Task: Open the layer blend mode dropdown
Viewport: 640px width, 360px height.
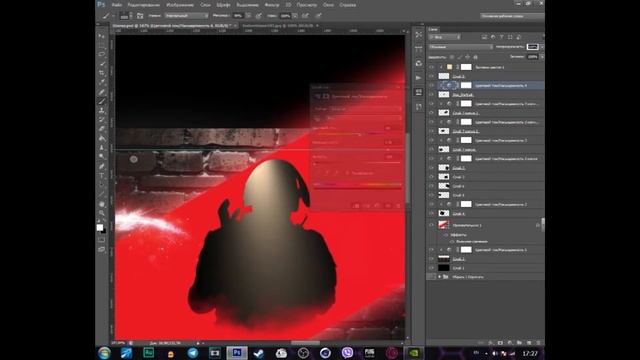Action: tap(461, 47)
